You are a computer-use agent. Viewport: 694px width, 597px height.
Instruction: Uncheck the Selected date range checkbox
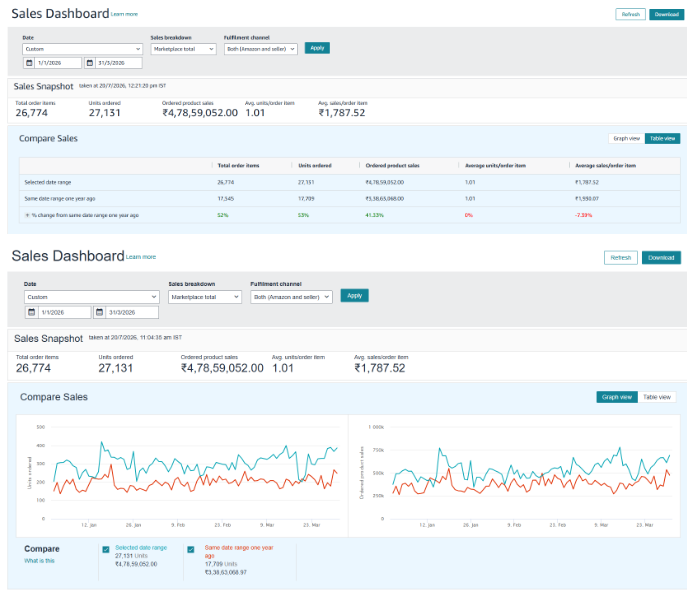click(x=106, y=550)
